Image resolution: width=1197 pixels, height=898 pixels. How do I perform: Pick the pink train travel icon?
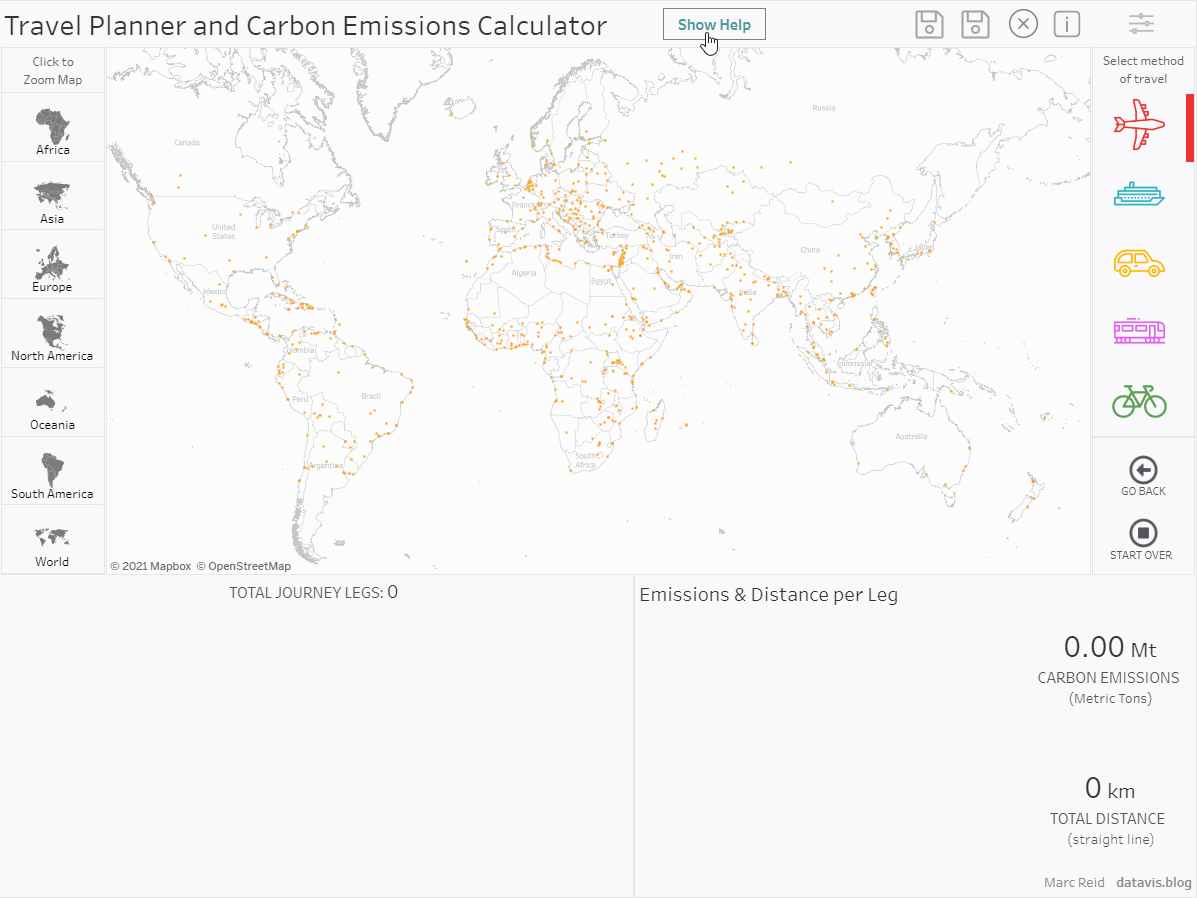1139,331
